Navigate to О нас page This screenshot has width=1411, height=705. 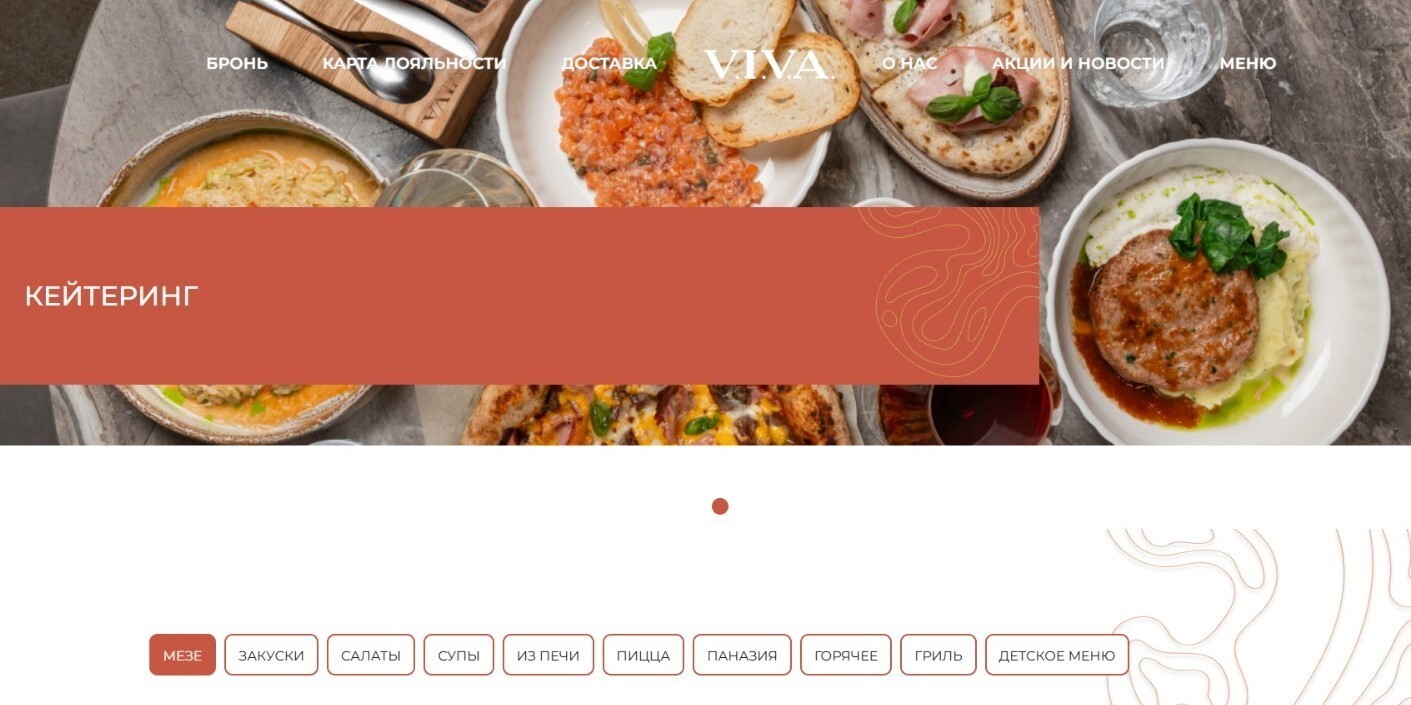coord(910,64)
